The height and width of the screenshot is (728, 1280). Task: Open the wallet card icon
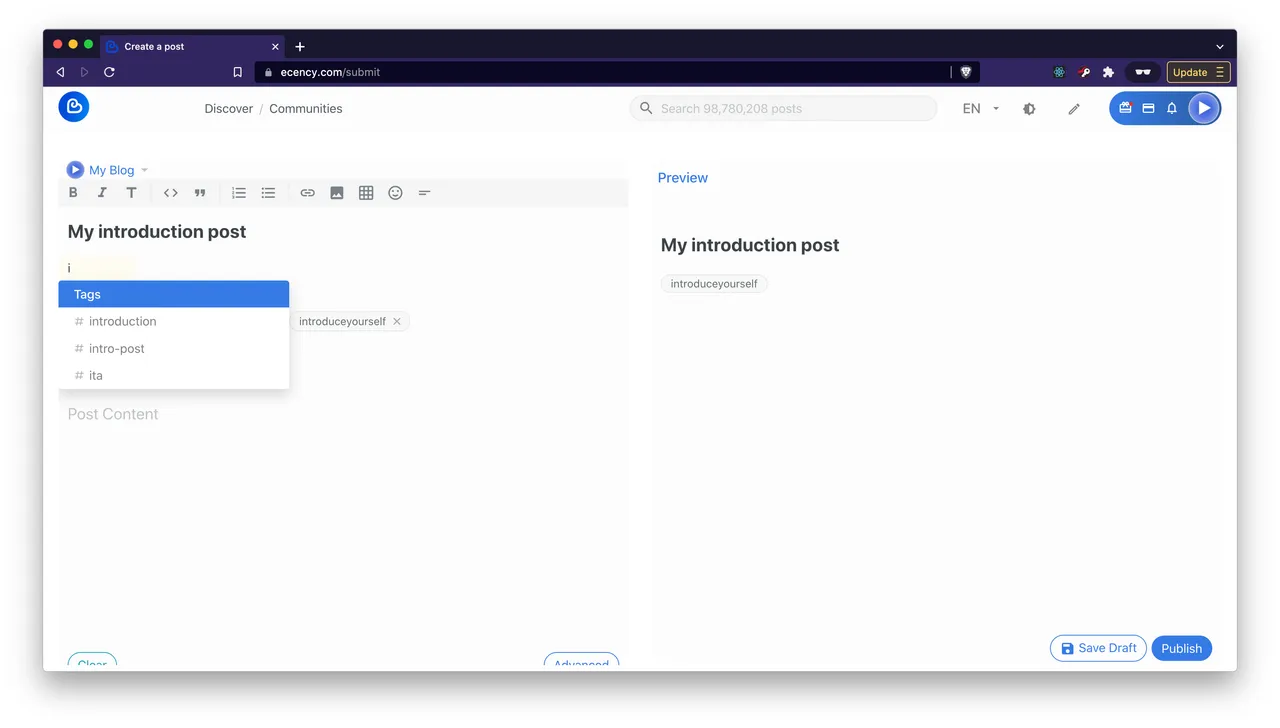coord(1148,108)
